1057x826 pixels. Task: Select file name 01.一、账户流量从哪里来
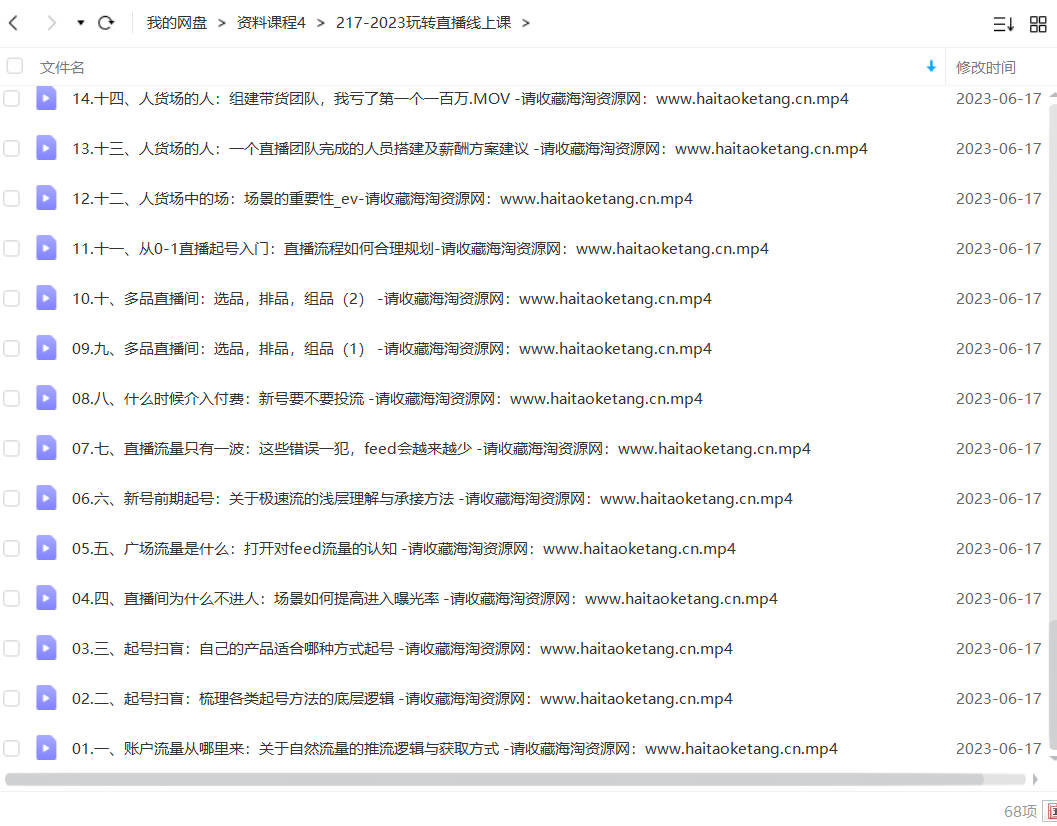(455, 748)
